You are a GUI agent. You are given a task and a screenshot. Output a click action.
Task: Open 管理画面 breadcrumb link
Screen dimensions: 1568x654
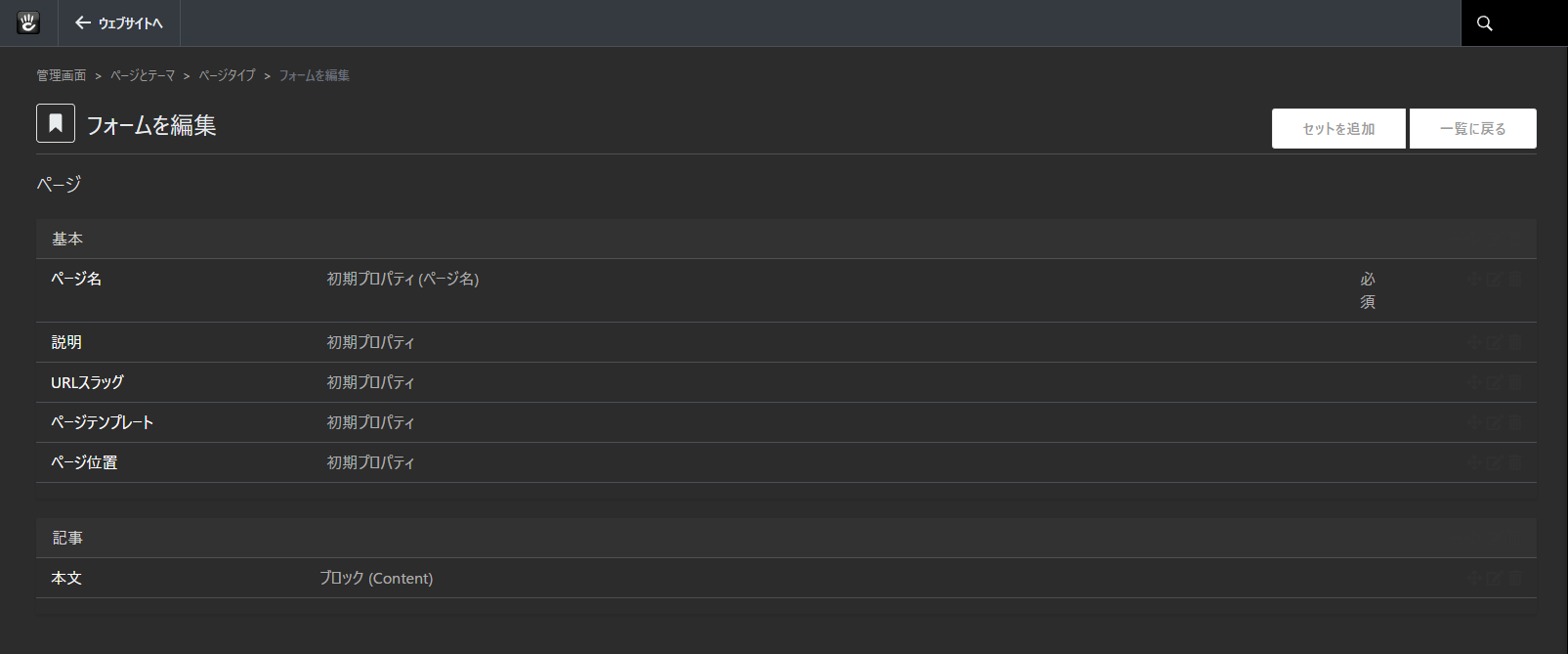[x=62, y=75]
